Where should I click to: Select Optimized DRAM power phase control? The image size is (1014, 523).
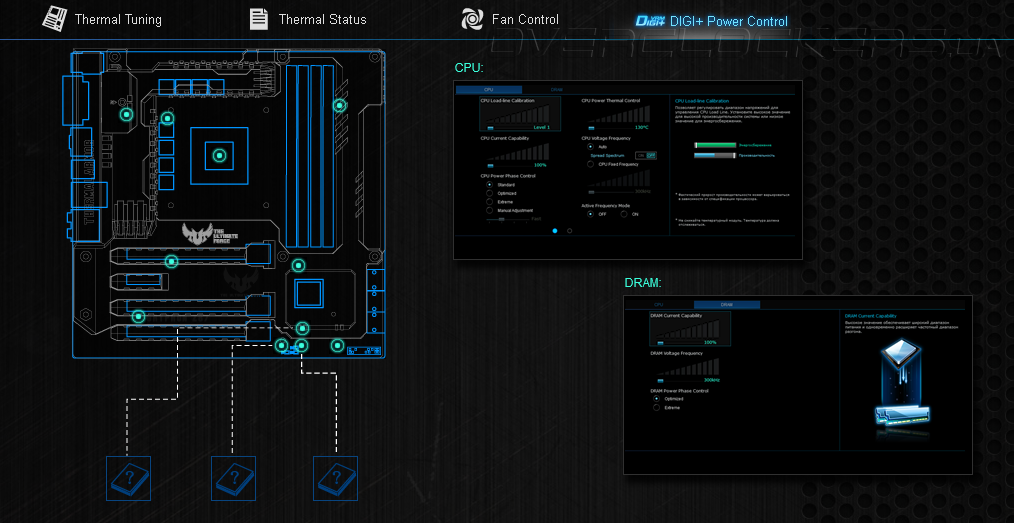(x=656, y=398)
